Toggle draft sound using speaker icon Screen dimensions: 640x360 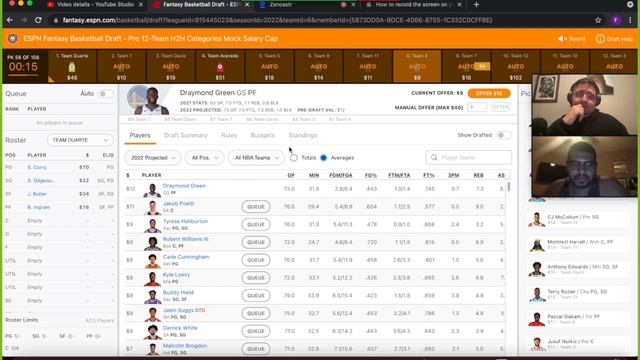coord(560,39)
